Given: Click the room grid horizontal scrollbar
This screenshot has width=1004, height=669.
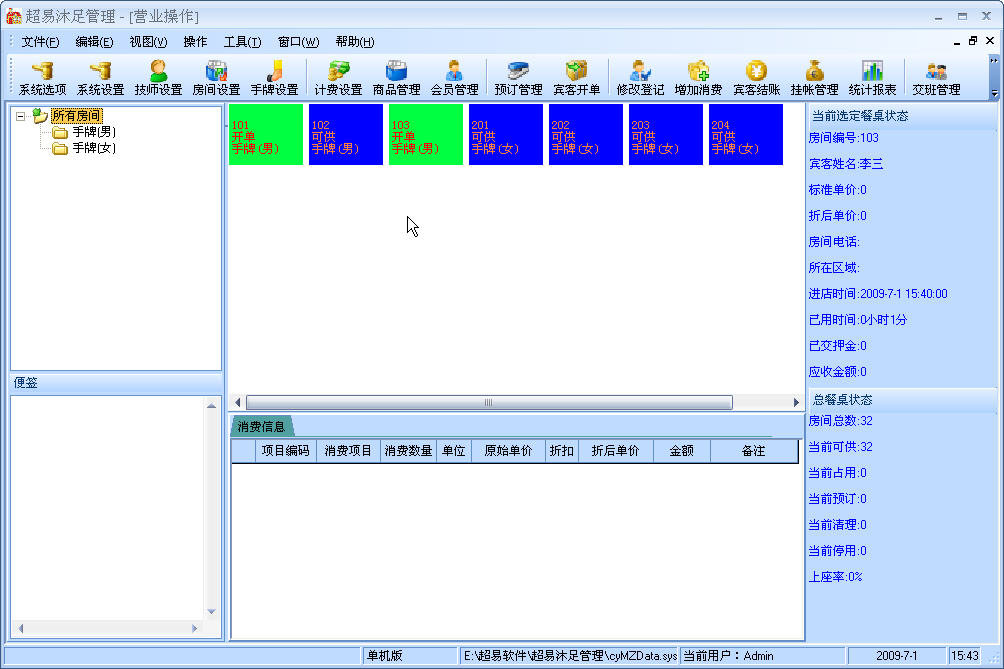Looking at the screenshot, I should click(489, 402).
